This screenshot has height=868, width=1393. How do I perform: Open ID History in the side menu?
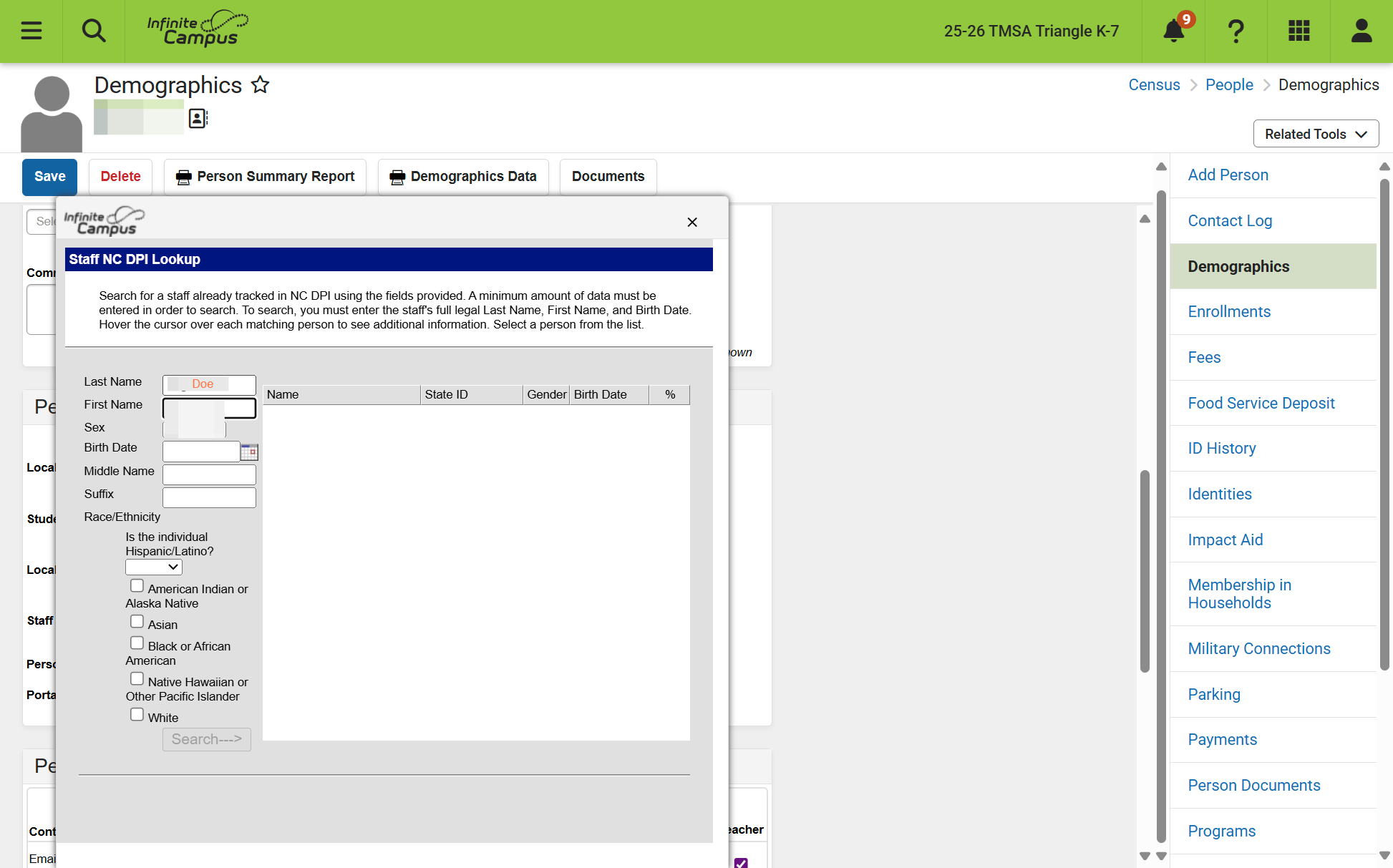(1273, 448)
